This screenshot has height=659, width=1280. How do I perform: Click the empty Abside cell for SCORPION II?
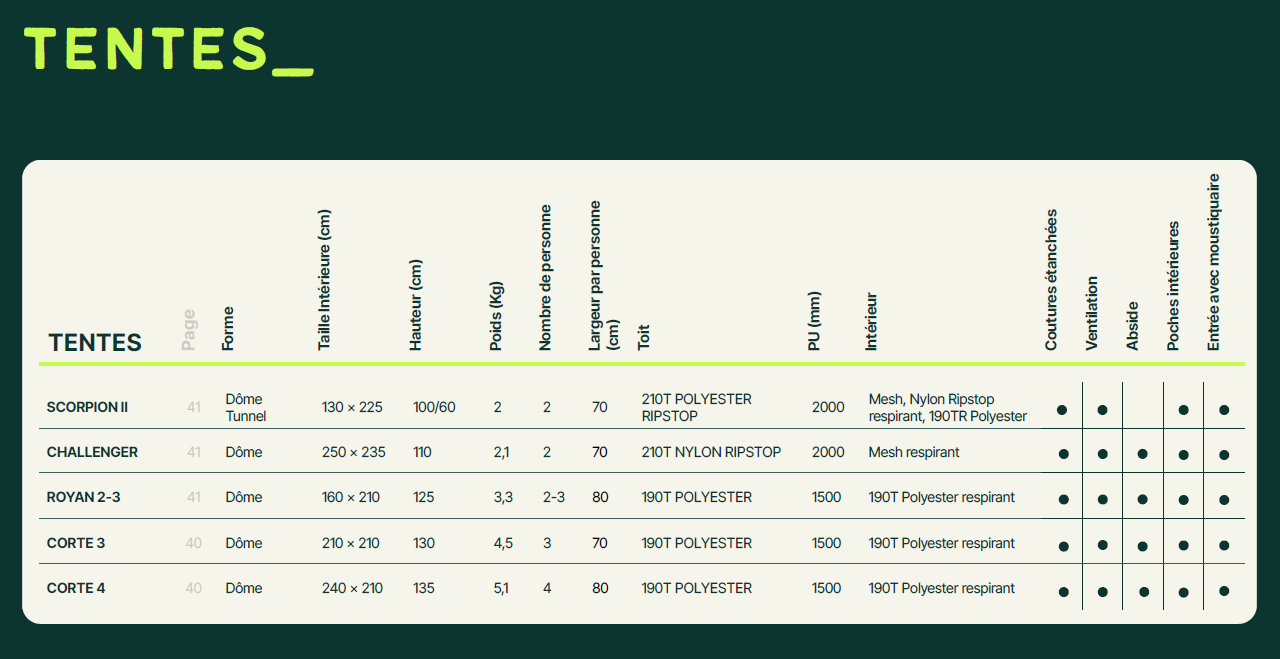1143,408
